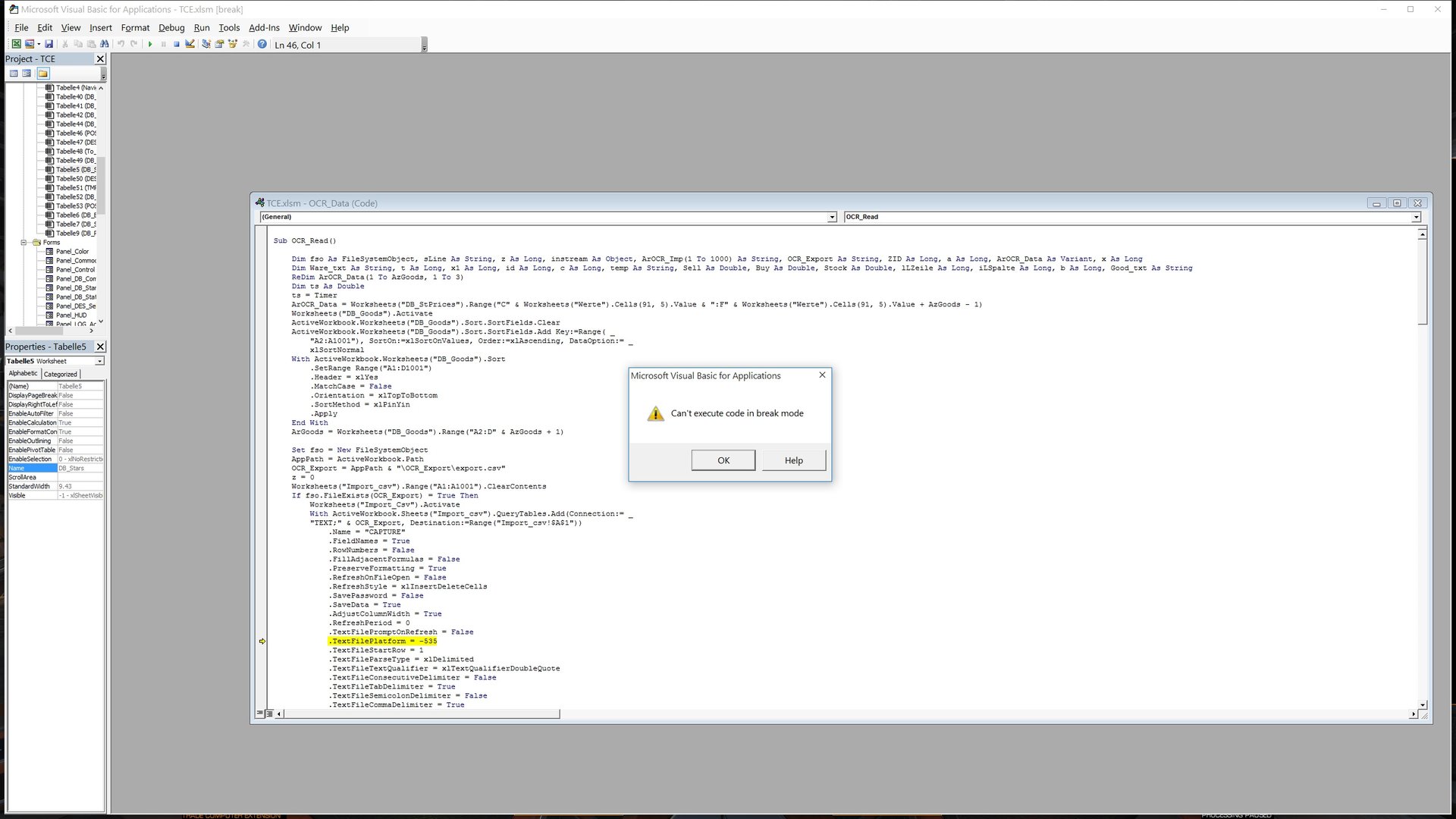This screenshot has height=819, width=1456.
Task: Click the code window horizontal scrollbar thumb
Action: click(x=422, y=714)
